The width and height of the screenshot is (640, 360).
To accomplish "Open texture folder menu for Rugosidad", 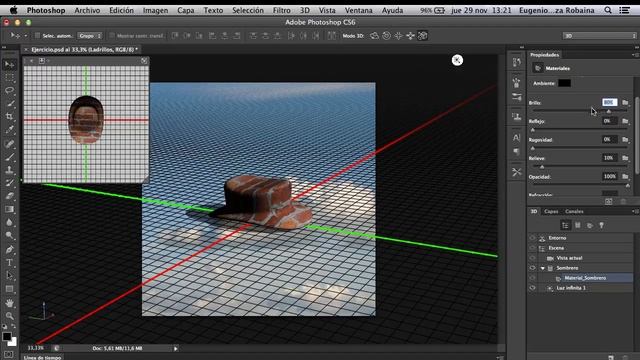I will [625, 140].
